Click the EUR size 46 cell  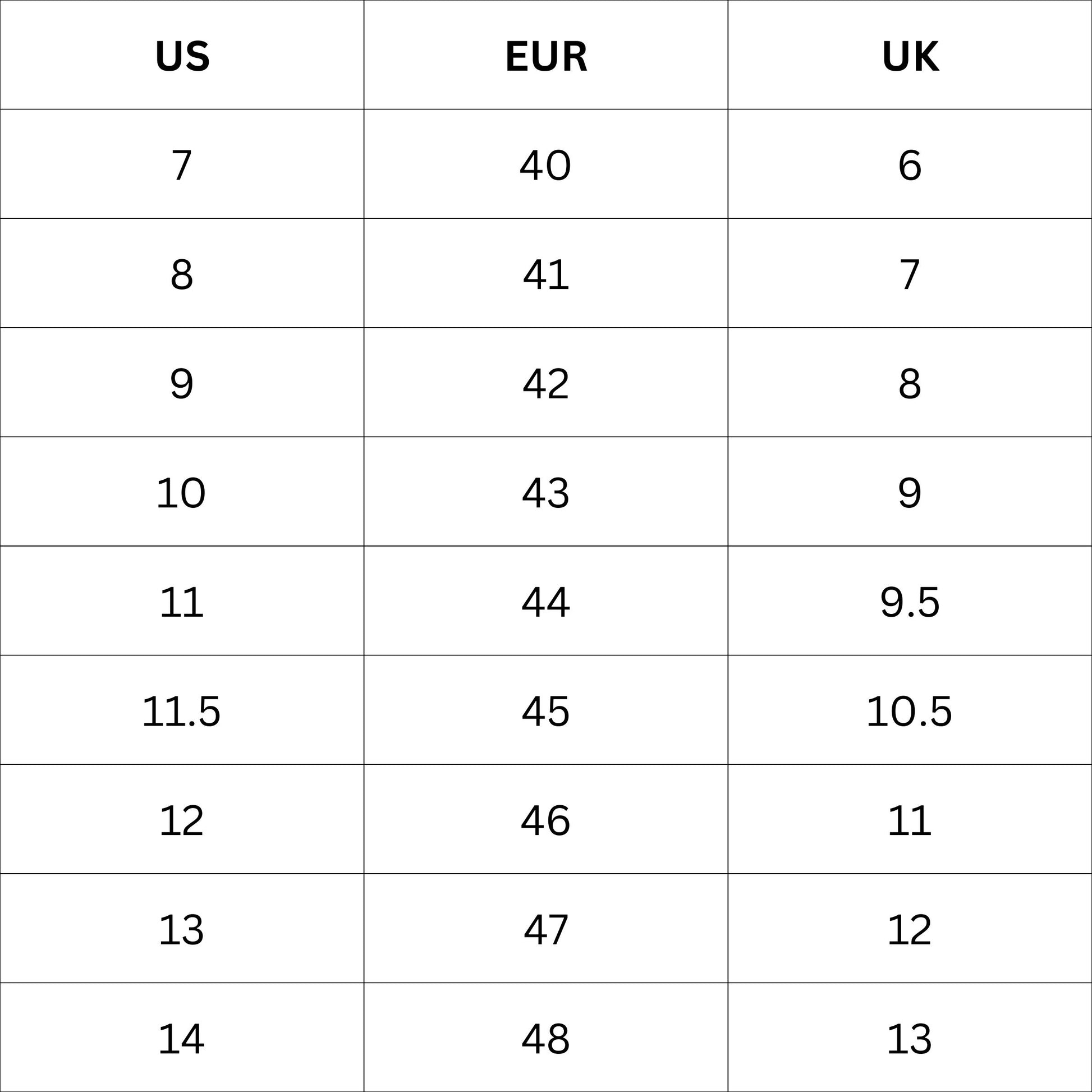[546, 820]
